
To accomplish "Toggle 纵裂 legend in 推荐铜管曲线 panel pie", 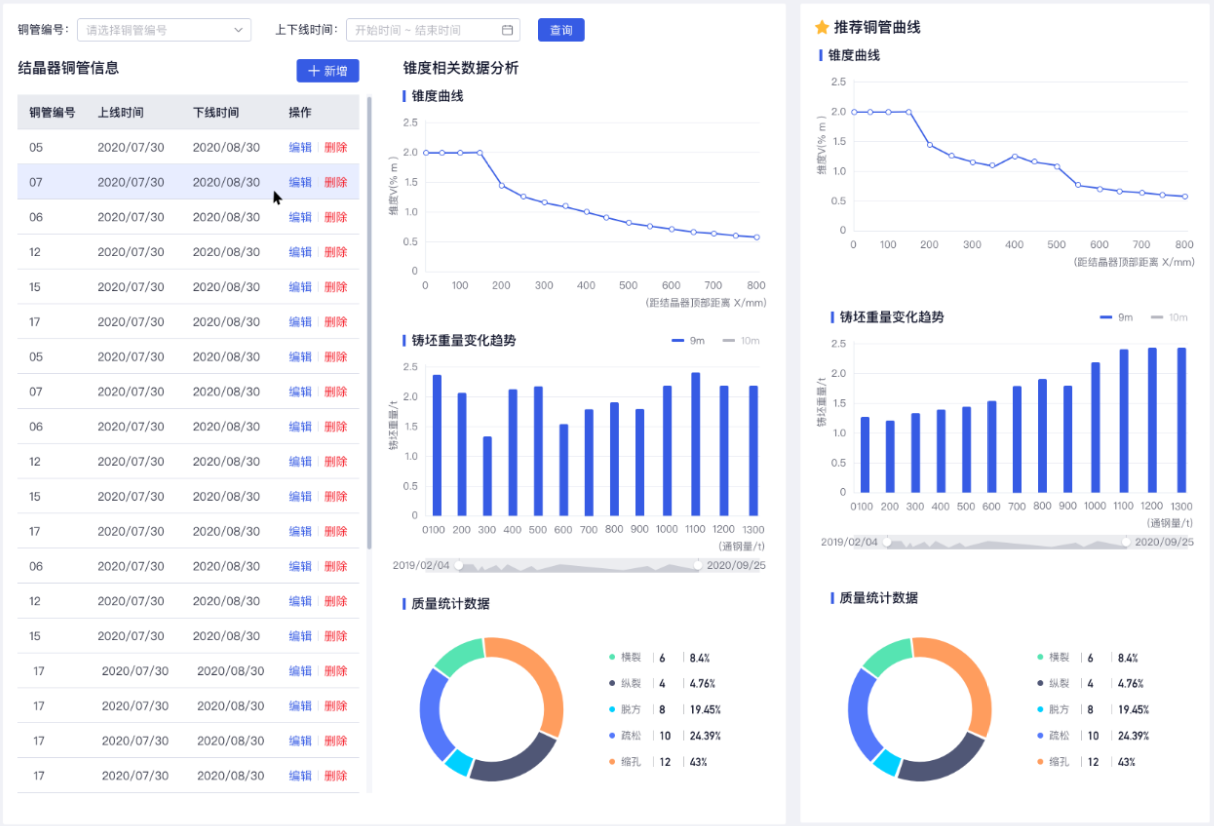I will pyautogui.click(x=1052, y=684).
